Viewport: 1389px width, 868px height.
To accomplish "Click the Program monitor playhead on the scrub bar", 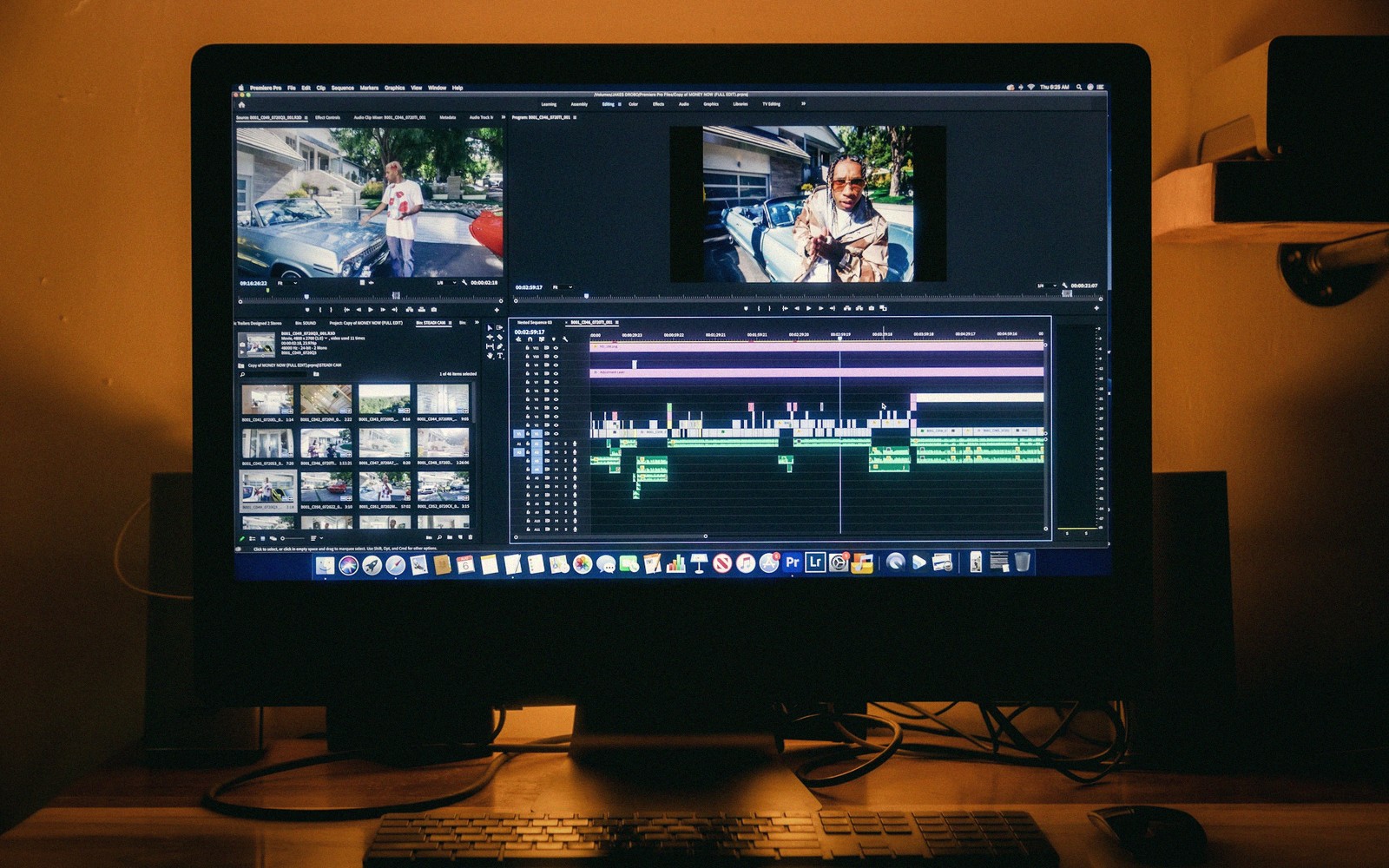I will (x=586, y=295).
